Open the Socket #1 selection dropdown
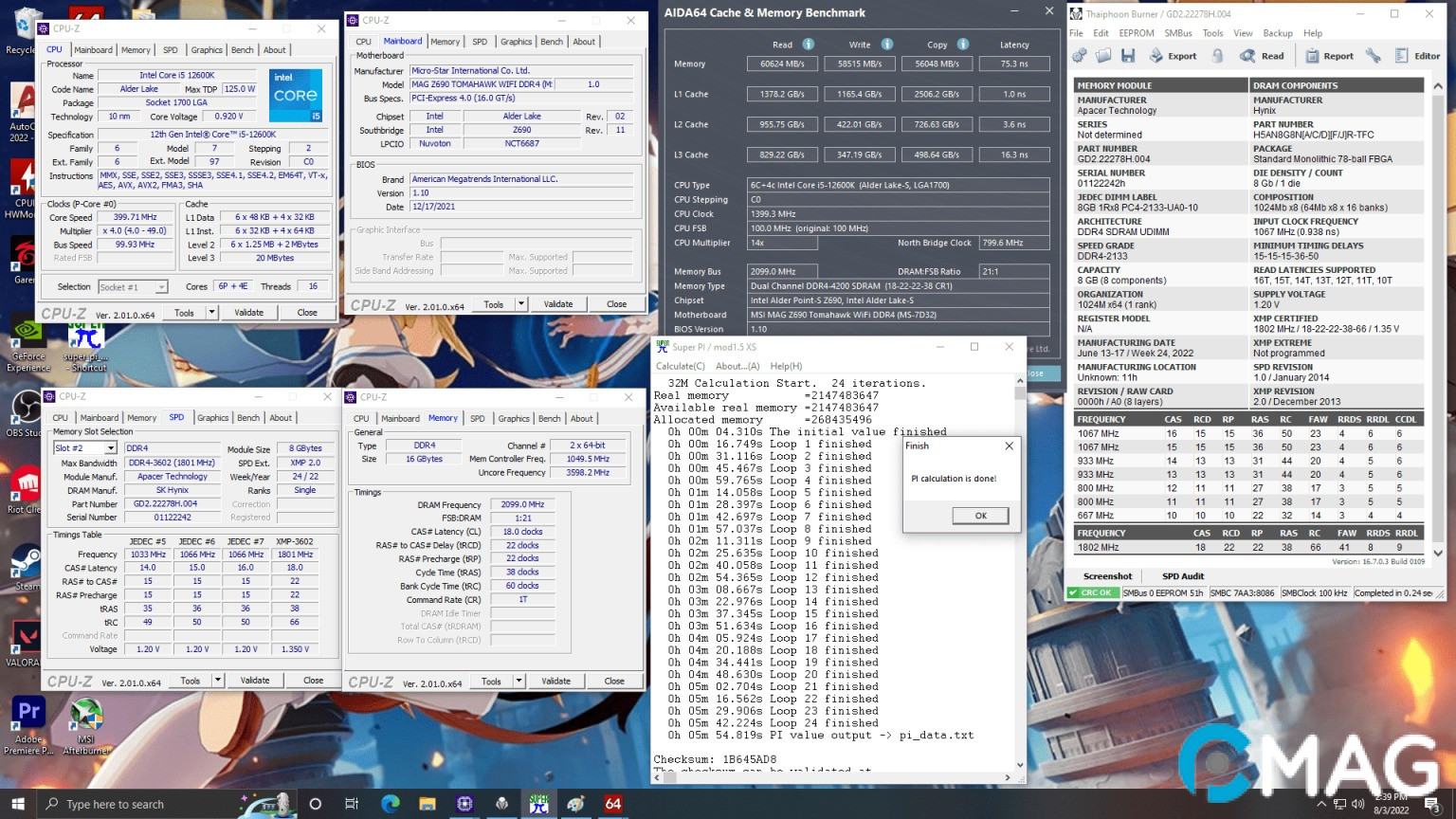 click(x=162, y=287)
